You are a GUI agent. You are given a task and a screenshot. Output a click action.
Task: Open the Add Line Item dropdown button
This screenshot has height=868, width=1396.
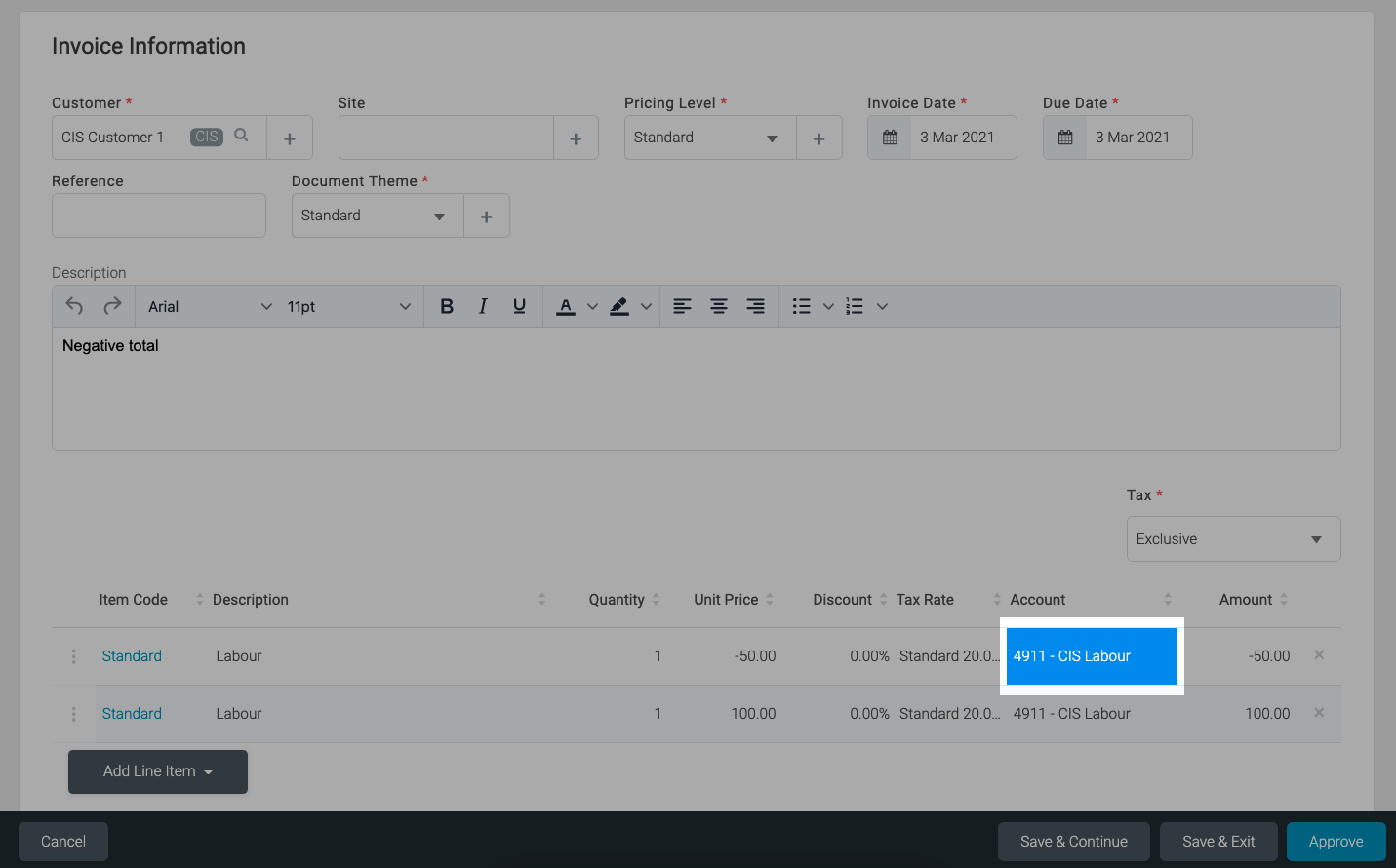tap(158, 771)
